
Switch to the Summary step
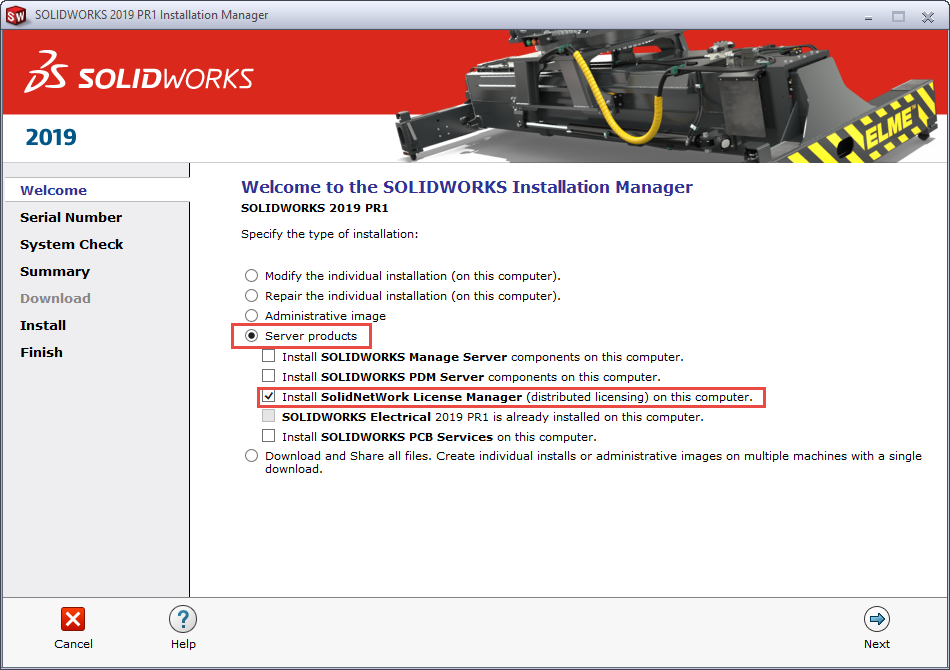coord(55,271)
